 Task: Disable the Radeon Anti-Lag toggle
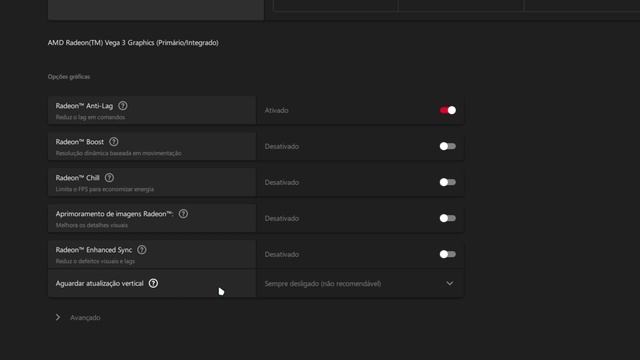pyautogui.click(x=448, y=110)
